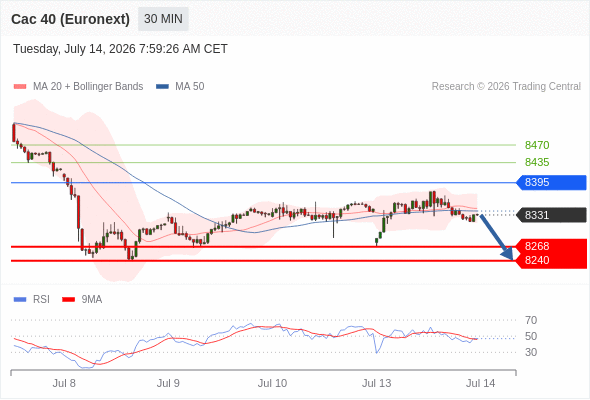Image resolution: width=590 pixels, height=400 pixels.
Task: Click the 8470 resistance level label
Action: pyautogui.click(x=537, y=145)
